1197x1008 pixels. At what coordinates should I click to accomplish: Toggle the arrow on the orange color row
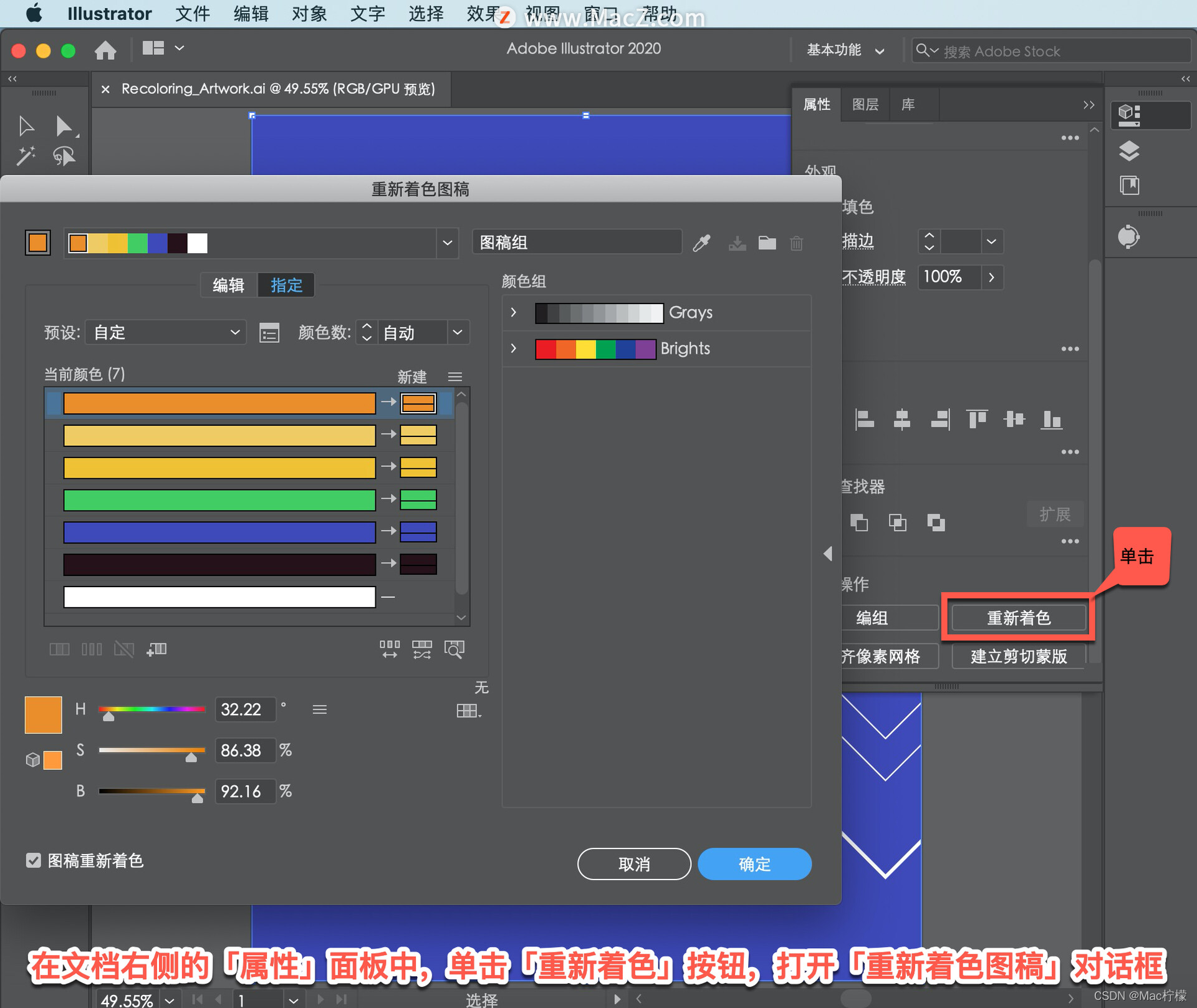click(388, 402)
